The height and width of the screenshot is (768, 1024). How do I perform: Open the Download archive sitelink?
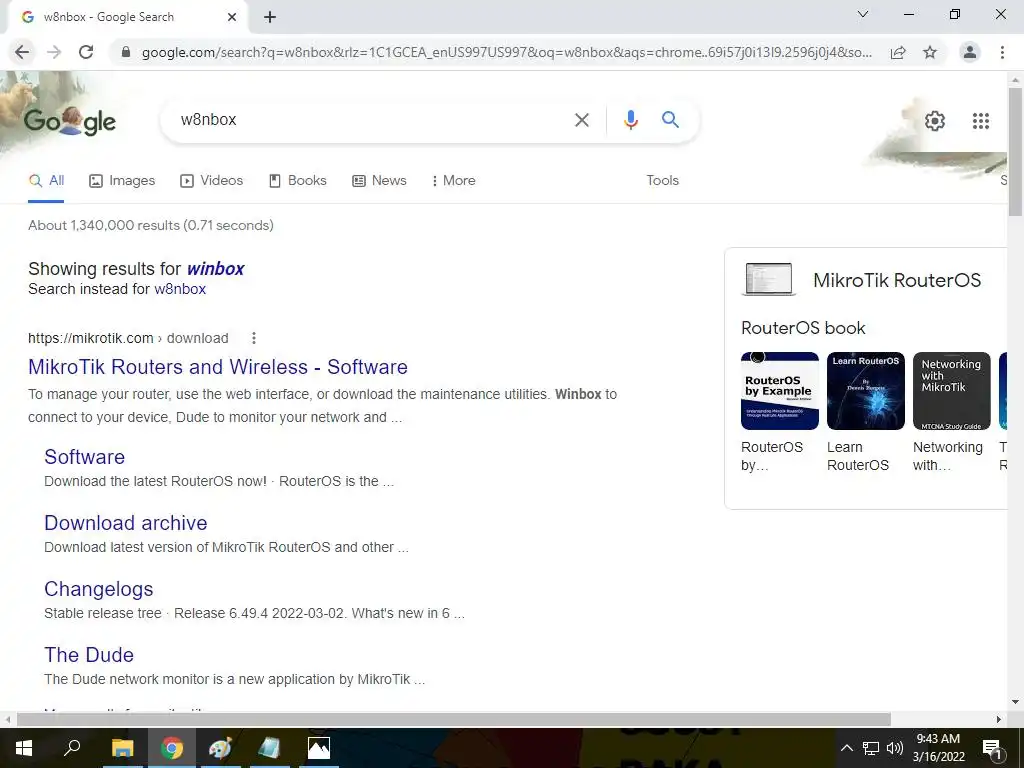coord(125,523)
